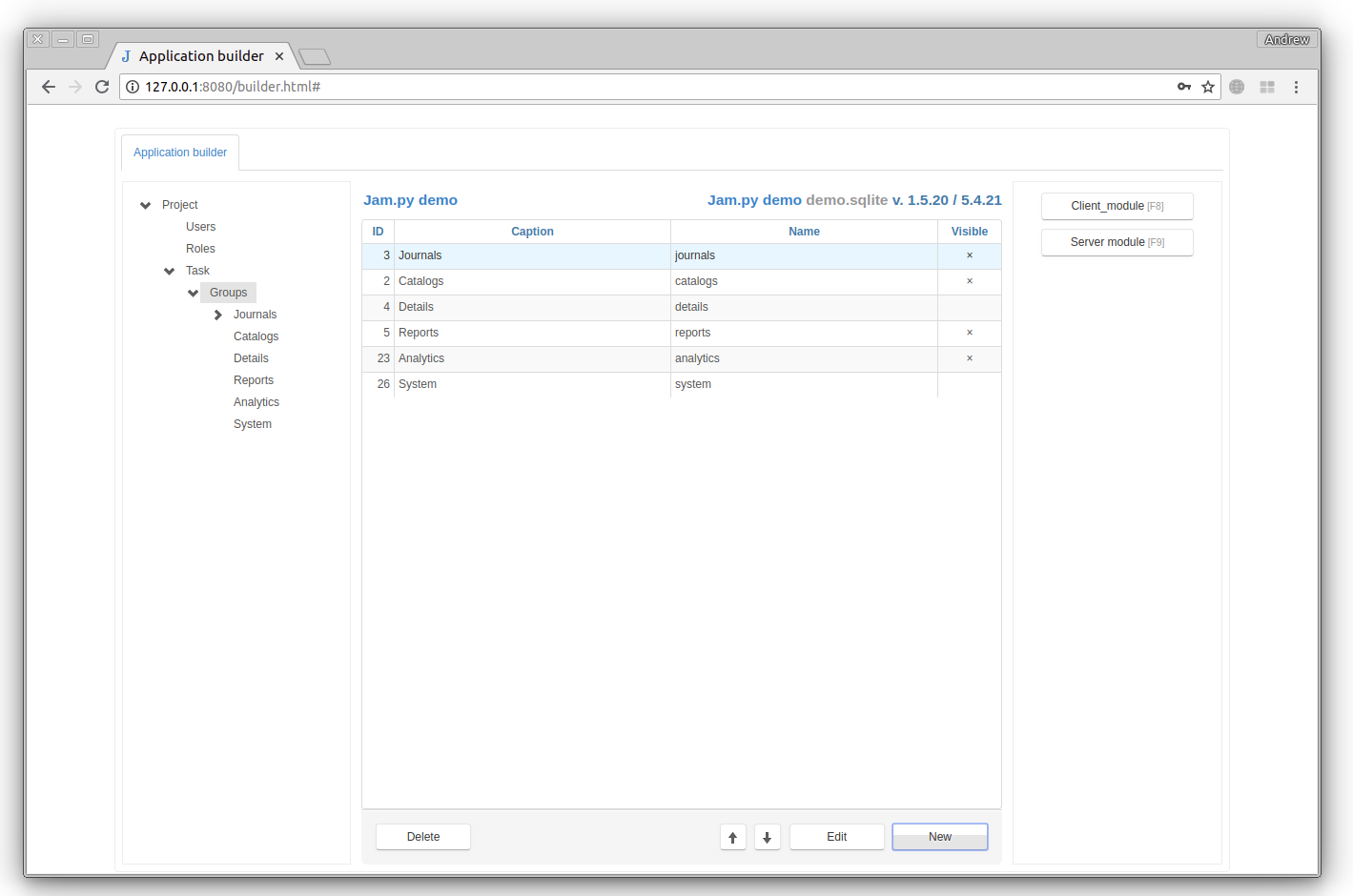Click the 'system' name cell

point(804,384)
